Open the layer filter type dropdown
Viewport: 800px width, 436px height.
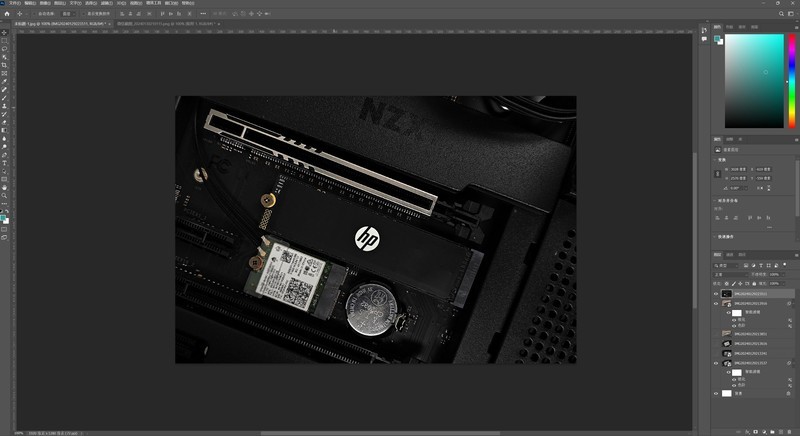[x=726, y=265]
